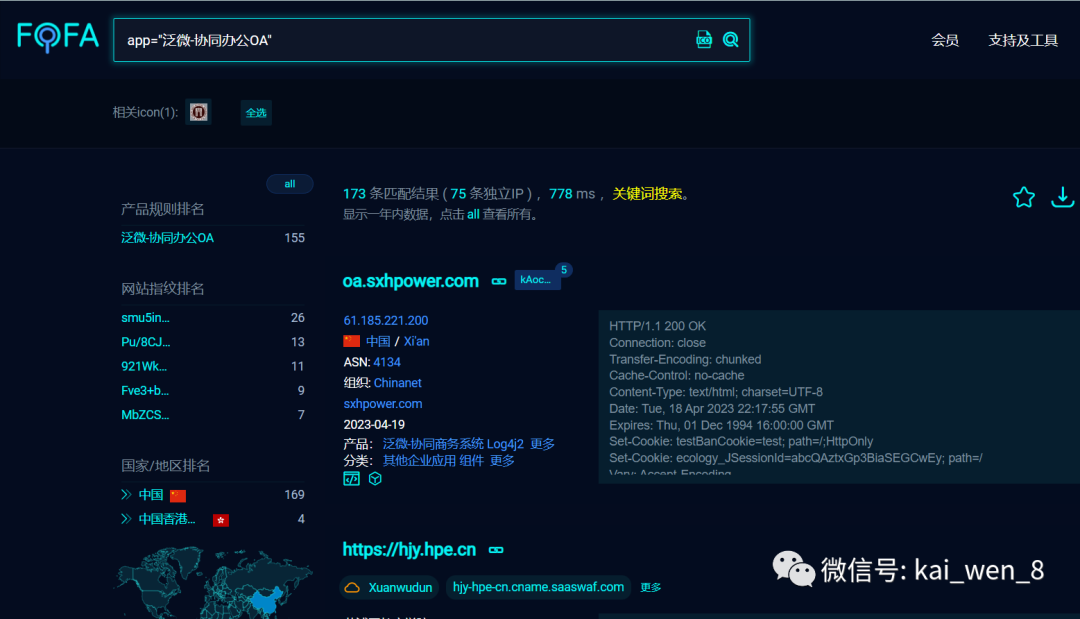Image resolution: width=1080 pixels, height=619 pixels.
Task: Filter by 泛微-协同办公OA product rule
Action: click(167, 238)
